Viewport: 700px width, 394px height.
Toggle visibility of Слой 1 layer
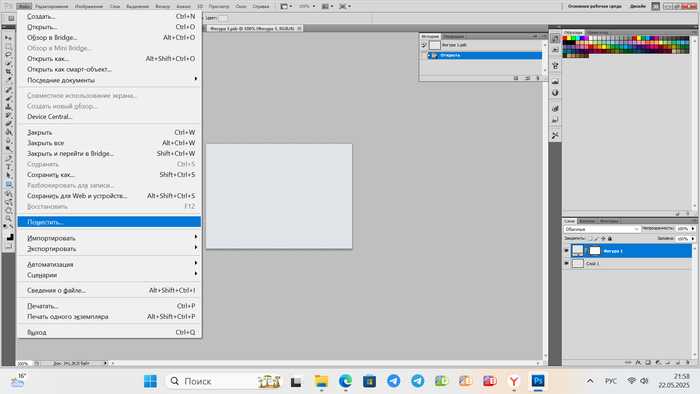tap(567, 264)
